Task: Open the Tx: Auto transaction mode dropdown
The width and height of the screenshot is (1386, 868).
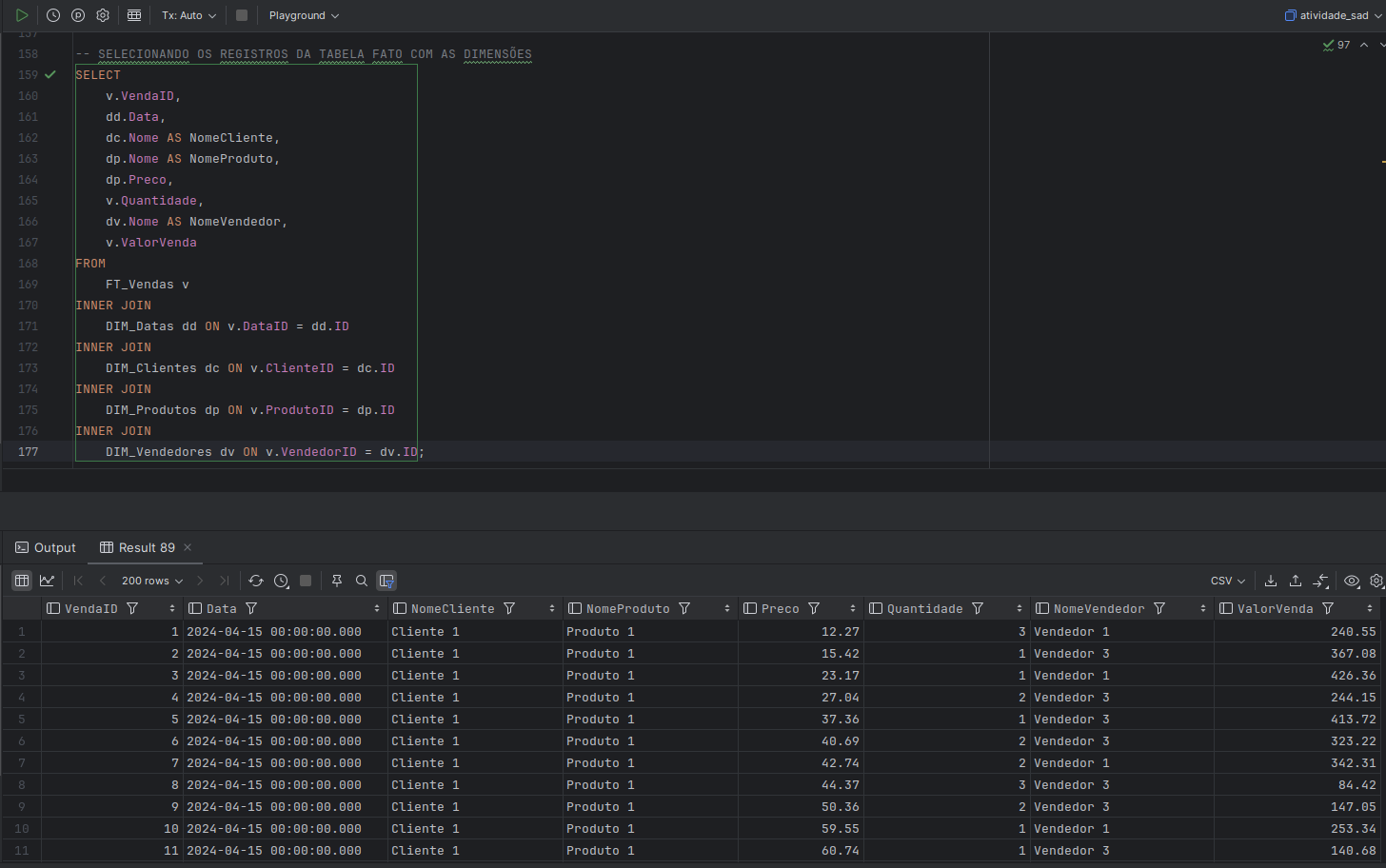Action: click(x=188, y=15)
